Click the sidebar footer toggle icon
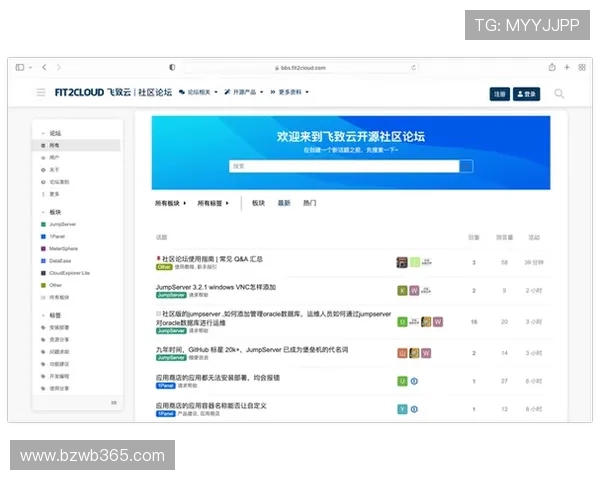Screen dimensions: 600x480 pos(114,403)
